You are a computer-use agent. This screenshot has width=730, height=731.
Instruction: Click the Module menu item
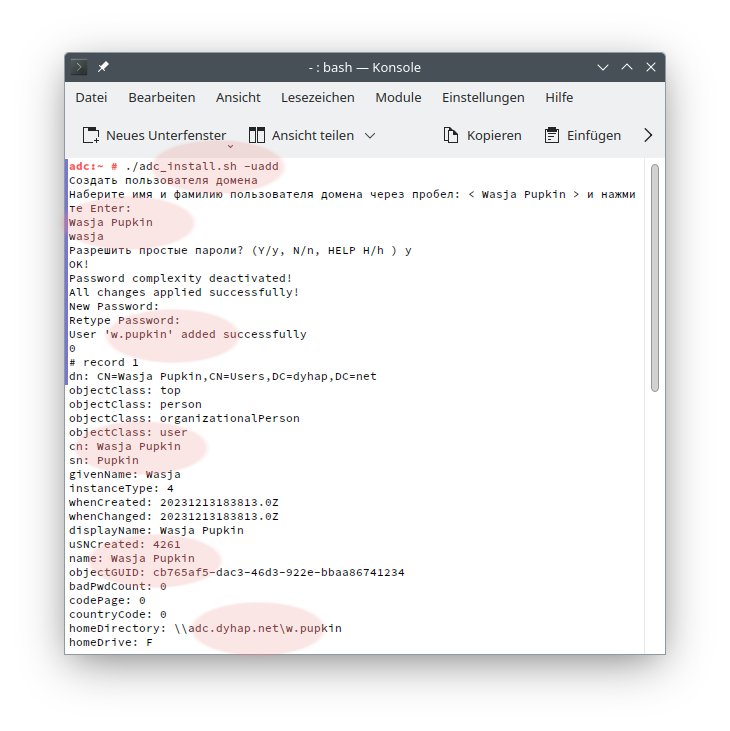[398, 97]
